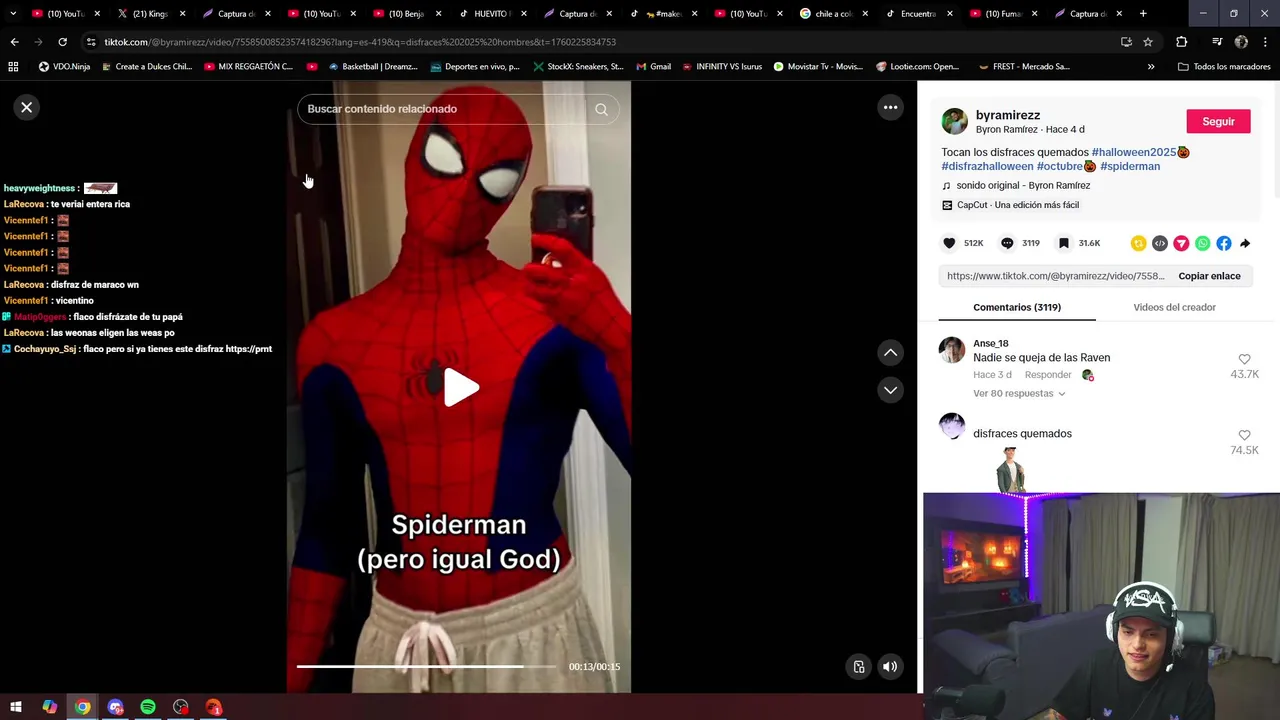Open Windows Start menu

coord(16,707)
